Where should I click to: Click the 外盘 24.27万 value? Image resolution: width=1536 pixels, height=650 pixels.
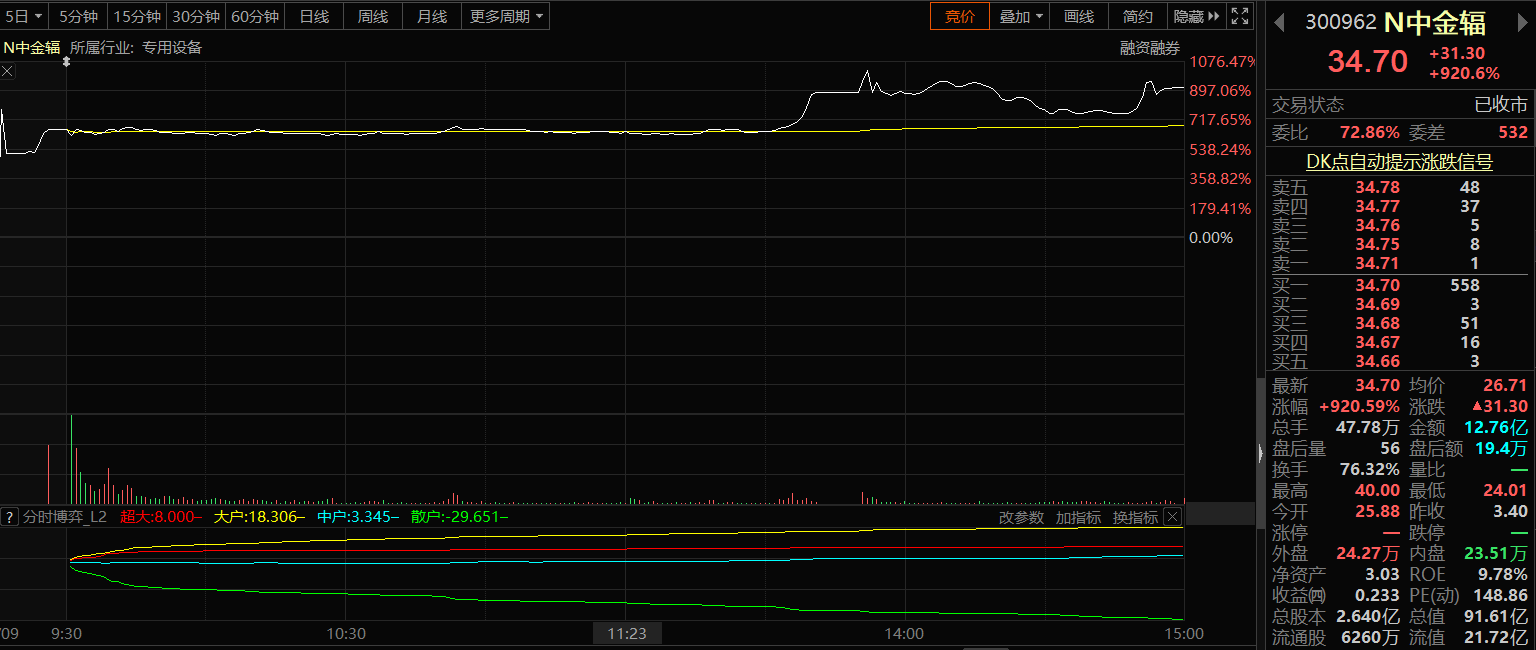[1367, 553]
